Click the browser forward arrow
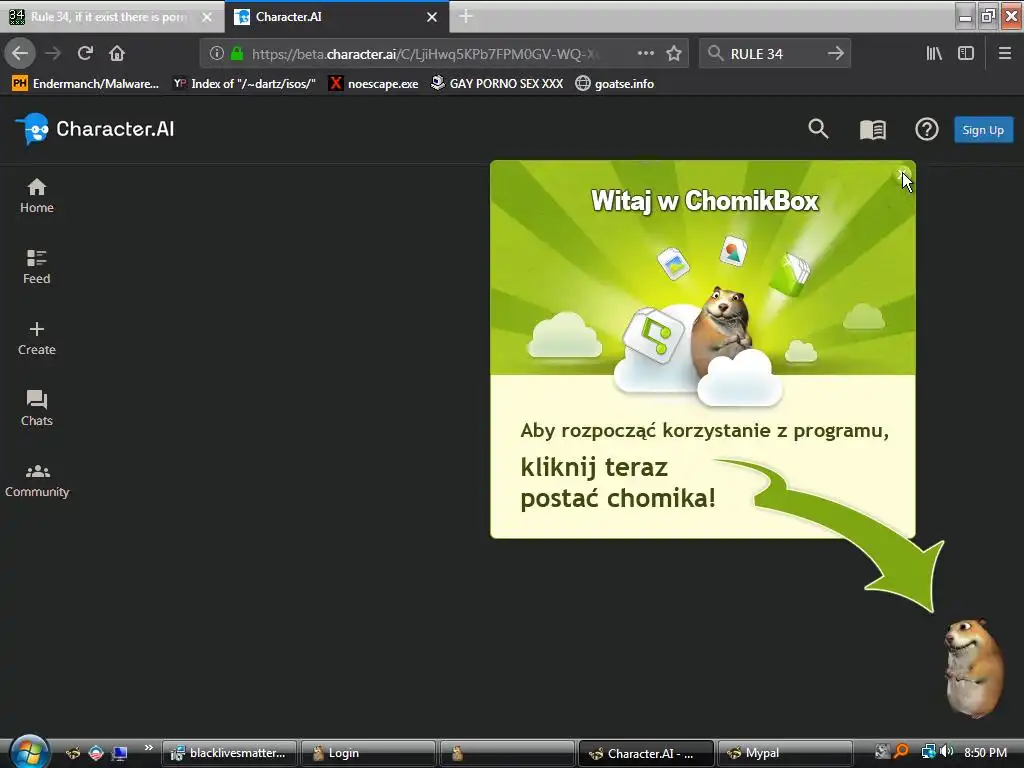This screenshot has height=768, width=1024. click(53, 54)
